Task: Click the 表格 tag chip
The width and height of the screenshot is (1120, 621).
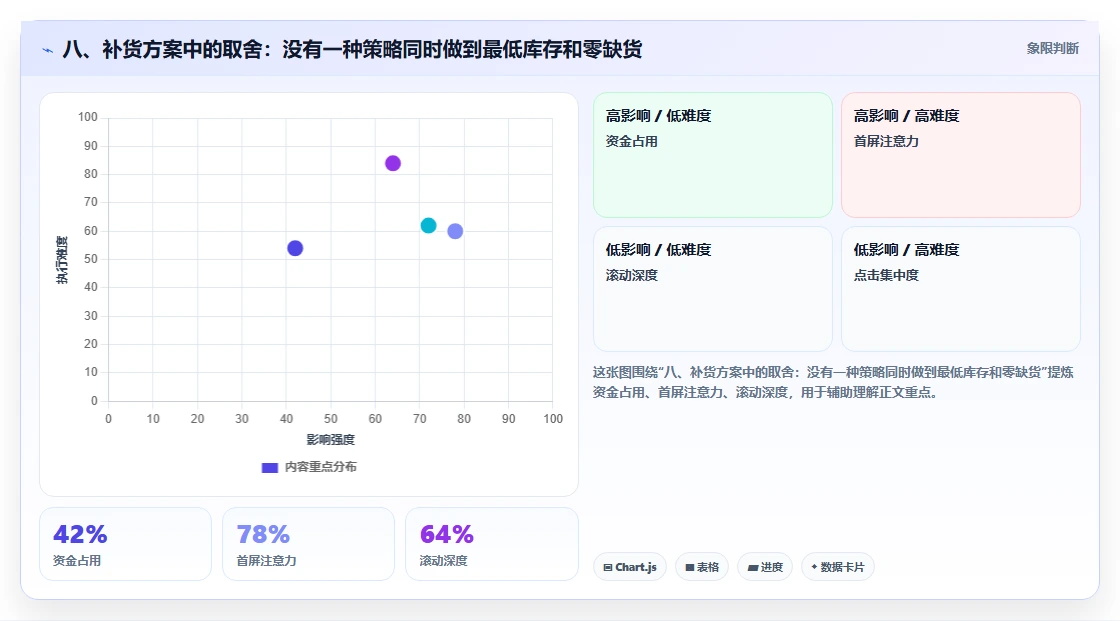Action: (x=701, y=567)
